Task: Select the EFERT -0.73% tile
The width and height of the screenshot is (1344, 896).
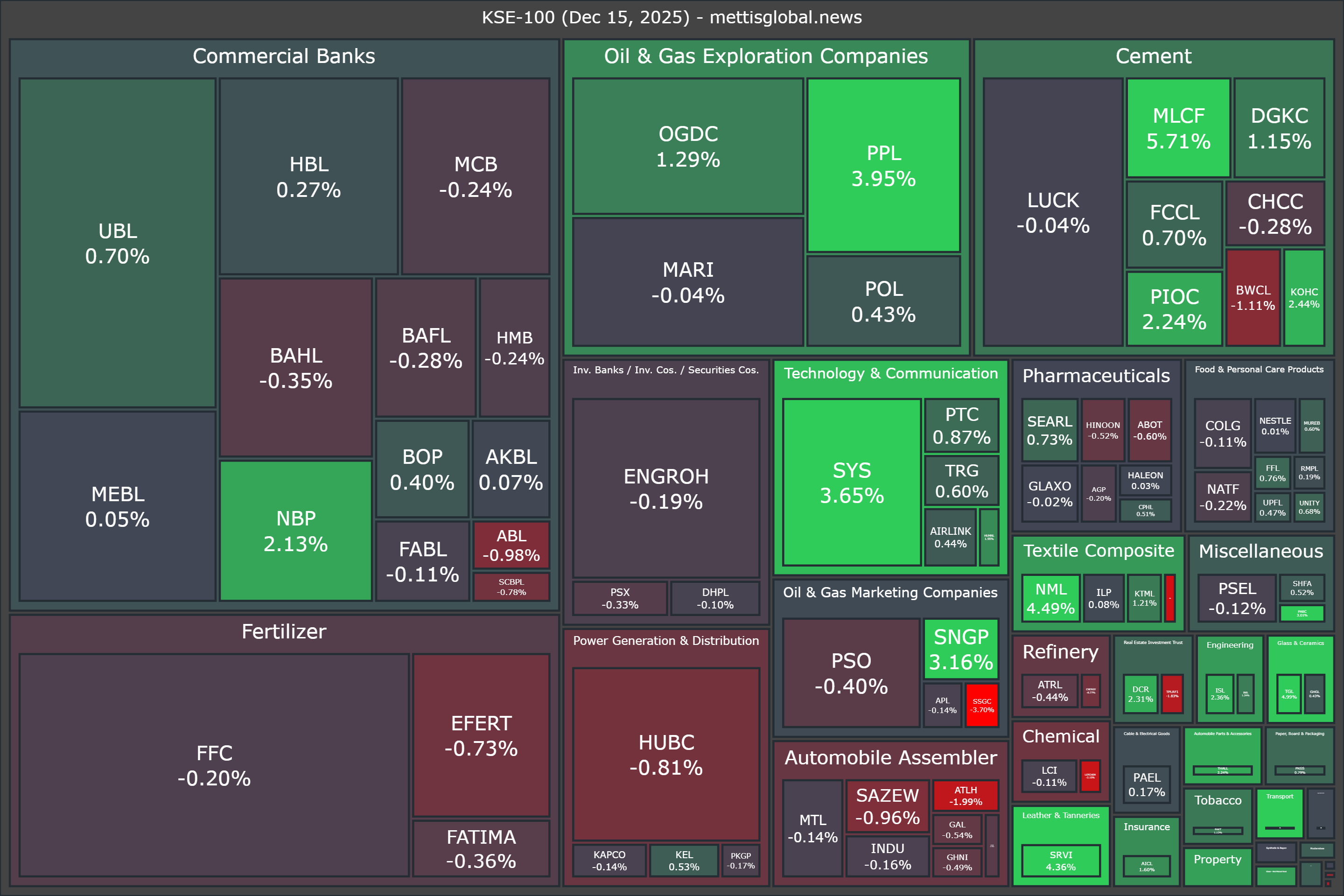Action: [481, 735]
